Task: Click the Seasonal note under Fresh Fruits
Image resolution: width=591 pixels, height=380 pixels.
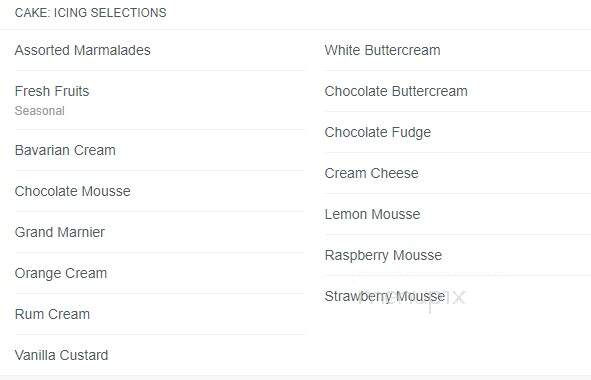Action: [x=40, y=111]
